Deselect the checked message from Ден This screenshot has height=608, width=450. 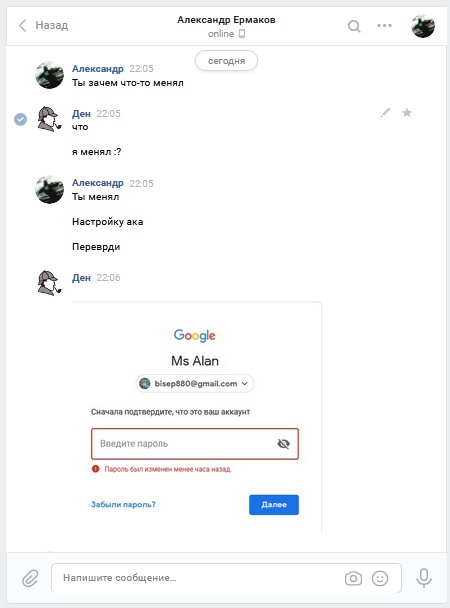(21, 119)
